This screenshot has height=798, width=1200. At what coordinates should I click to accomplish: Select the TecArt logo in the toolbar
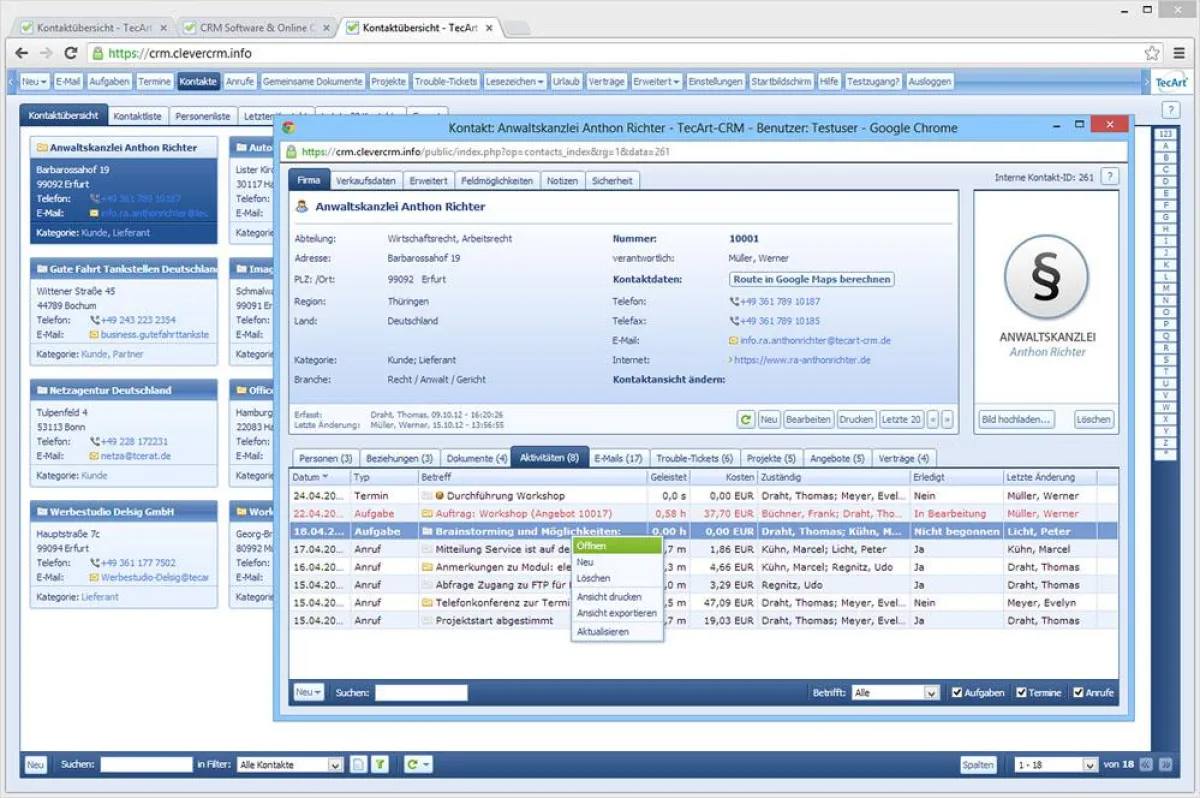click(x=1170, y=81)
